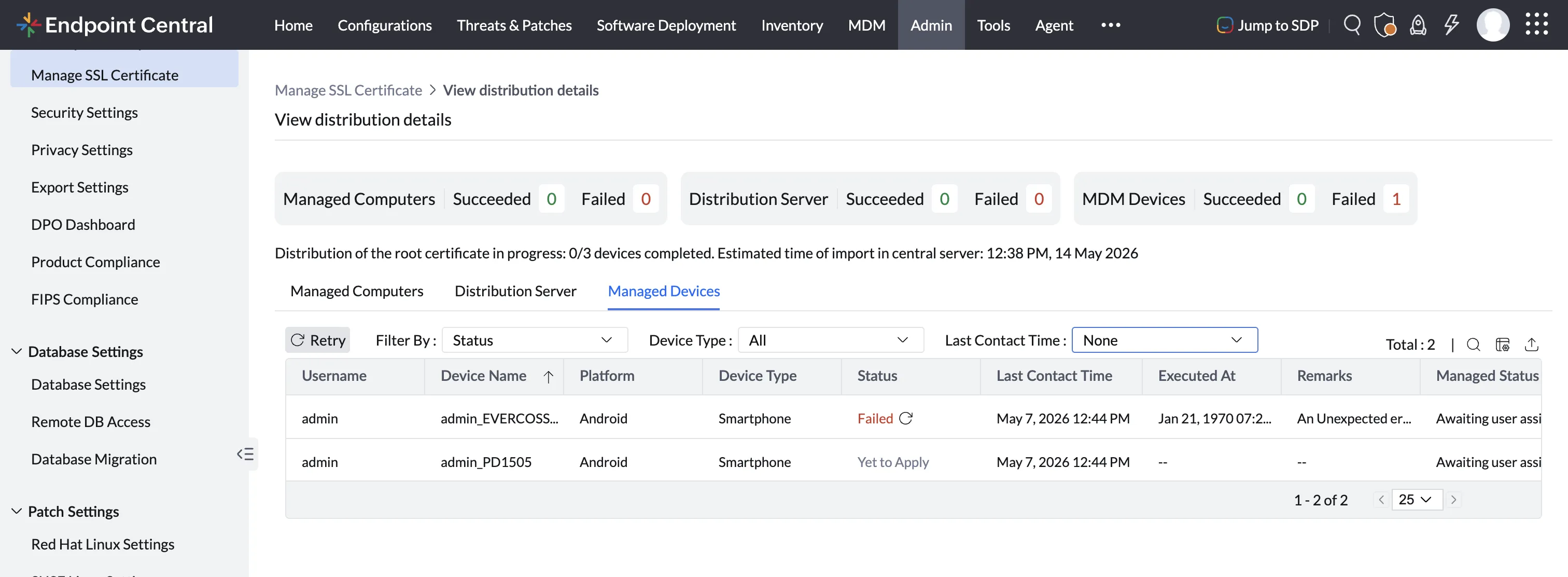Open the Filter By Status dropdown

pos(535,340)
